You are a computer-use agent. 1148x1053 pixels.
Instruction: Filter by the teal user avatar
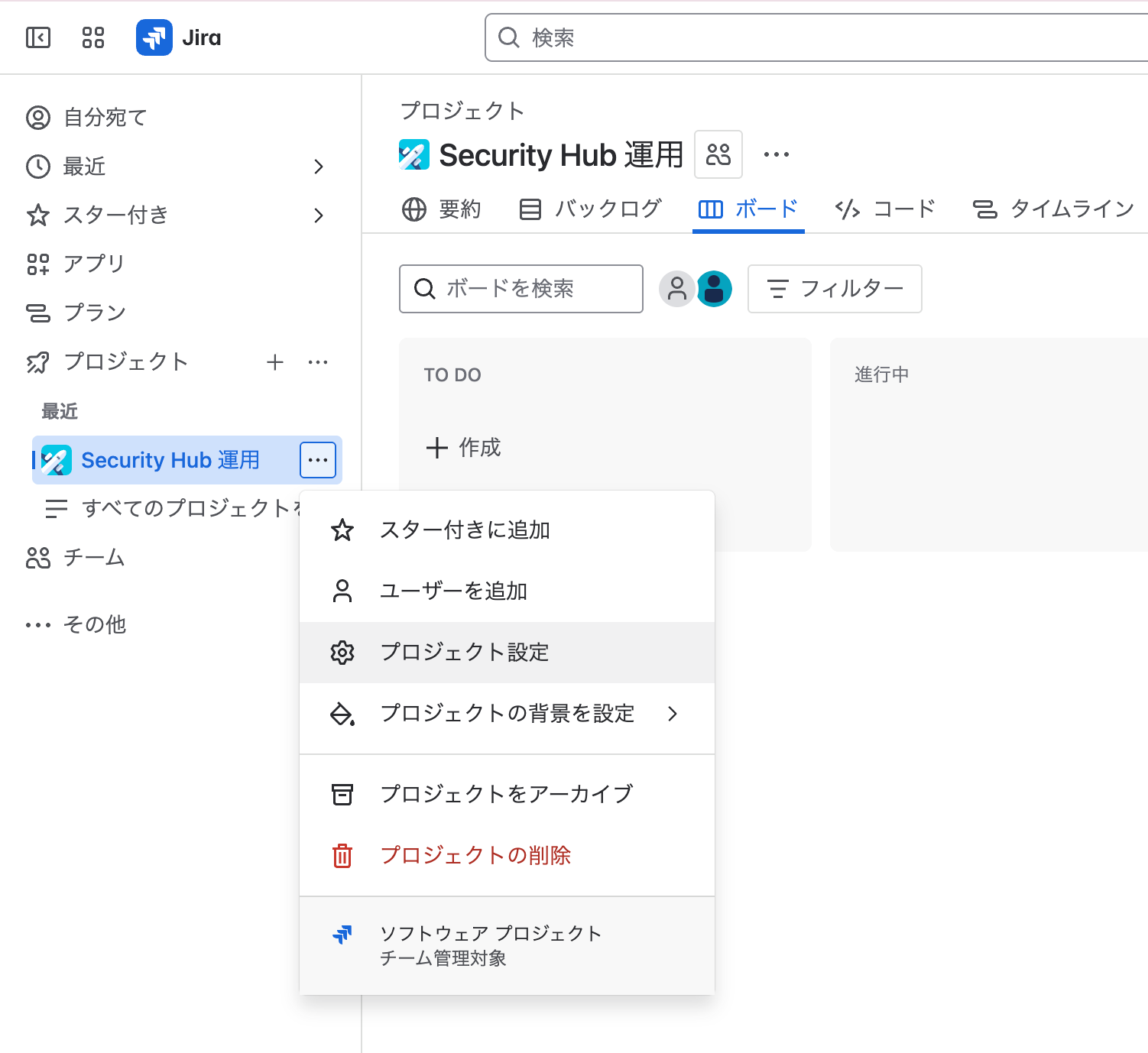714,289
